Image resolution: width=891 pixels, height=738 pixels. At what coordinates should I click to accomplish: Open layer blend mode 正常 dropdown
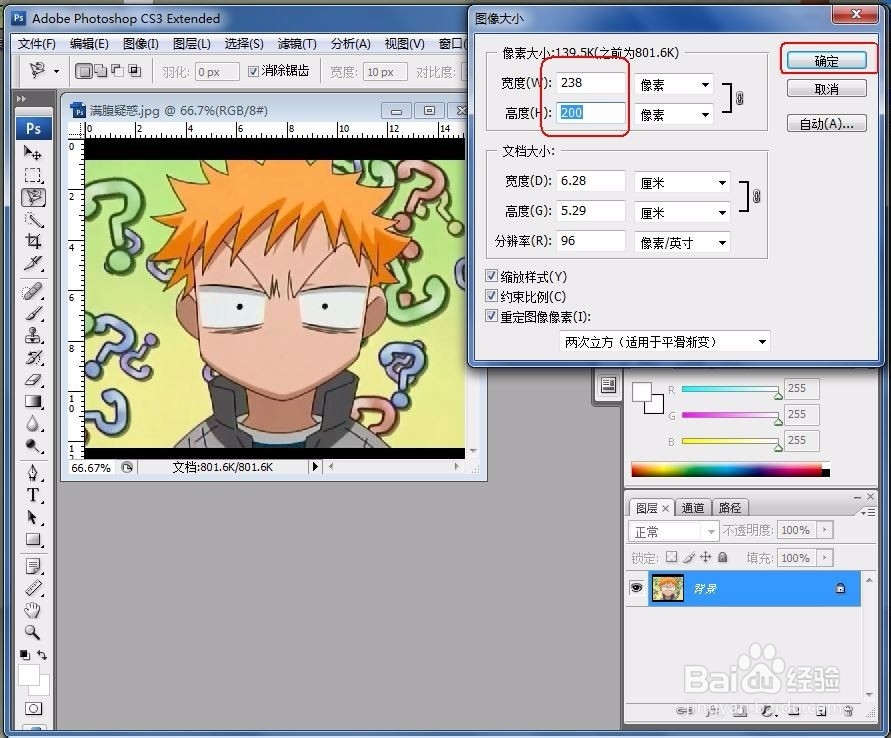673,532
